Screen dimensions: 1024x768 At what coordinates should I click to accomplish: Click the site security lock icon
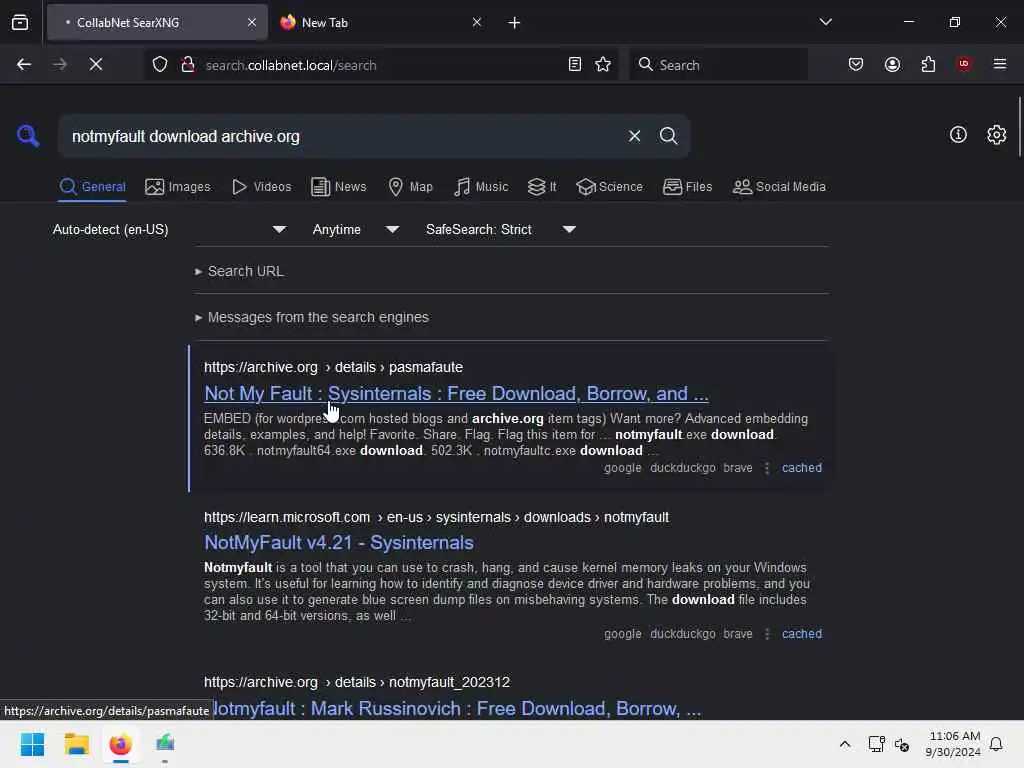[187, 64]
